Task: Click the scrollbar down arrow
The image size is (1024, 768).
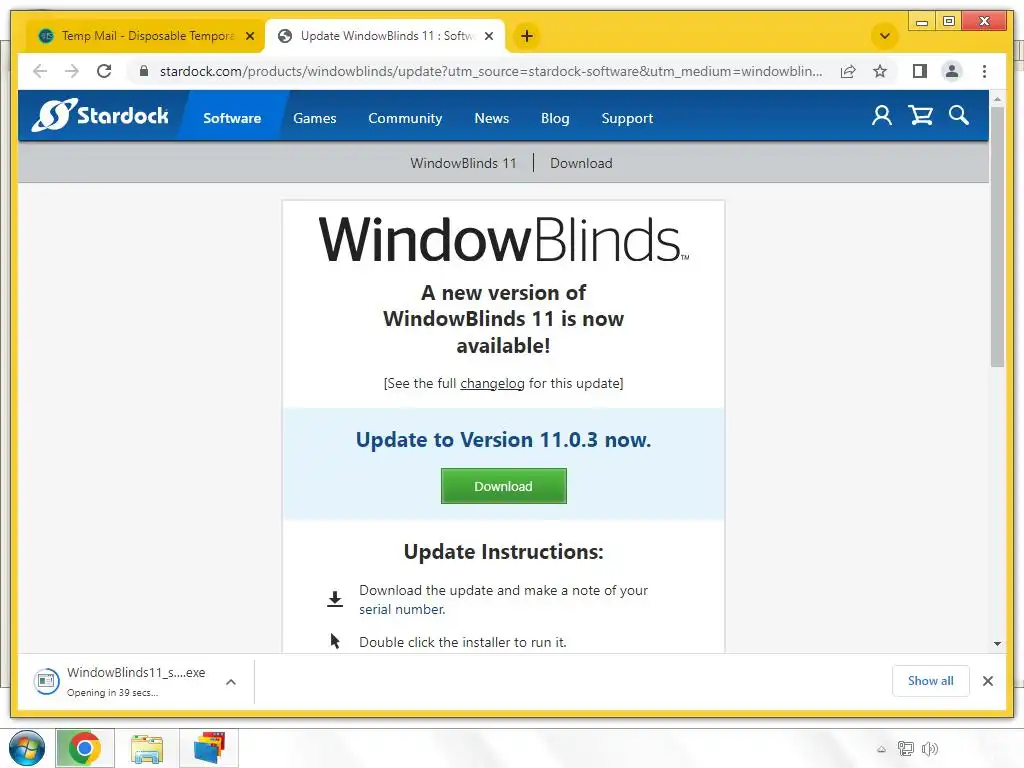Action: (x=997, y=644)
